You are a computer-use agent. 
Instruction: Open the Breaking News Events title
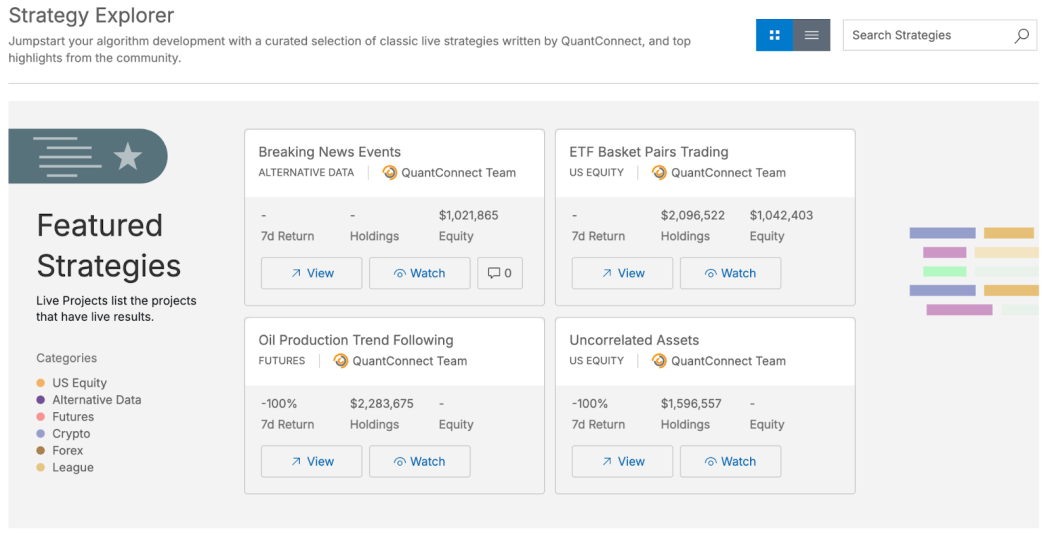point(329,152)
